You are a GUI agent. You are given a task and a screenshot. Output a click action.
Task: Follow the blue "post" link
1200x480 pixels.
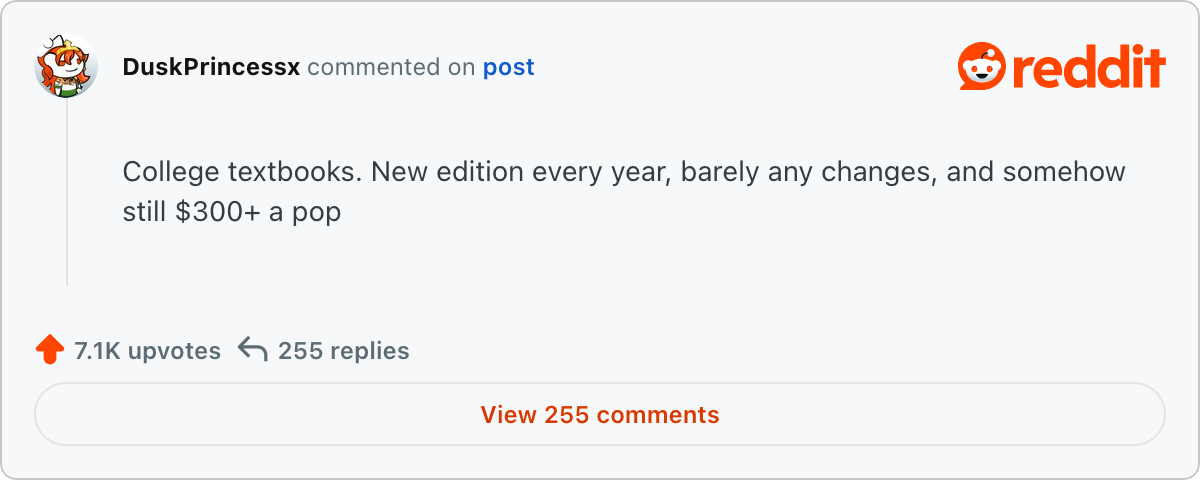coord(508,67)
